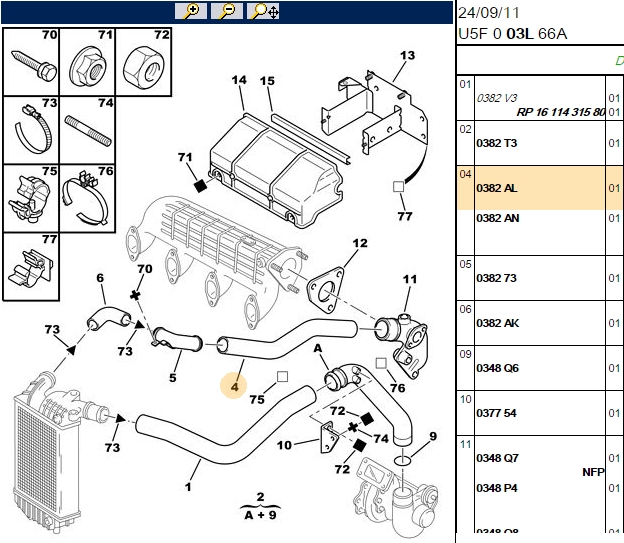
Task: Click callout number 11 in diagram
Action: (410, 279)
